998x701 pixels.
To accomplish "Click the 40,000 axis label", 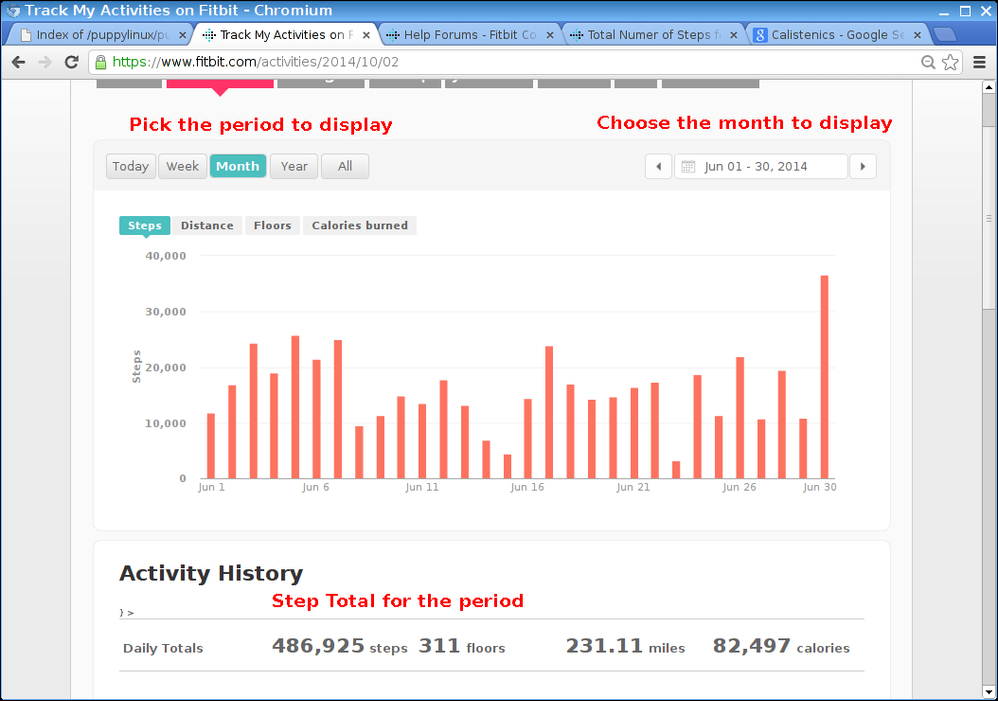I will [x=165, y=256].
